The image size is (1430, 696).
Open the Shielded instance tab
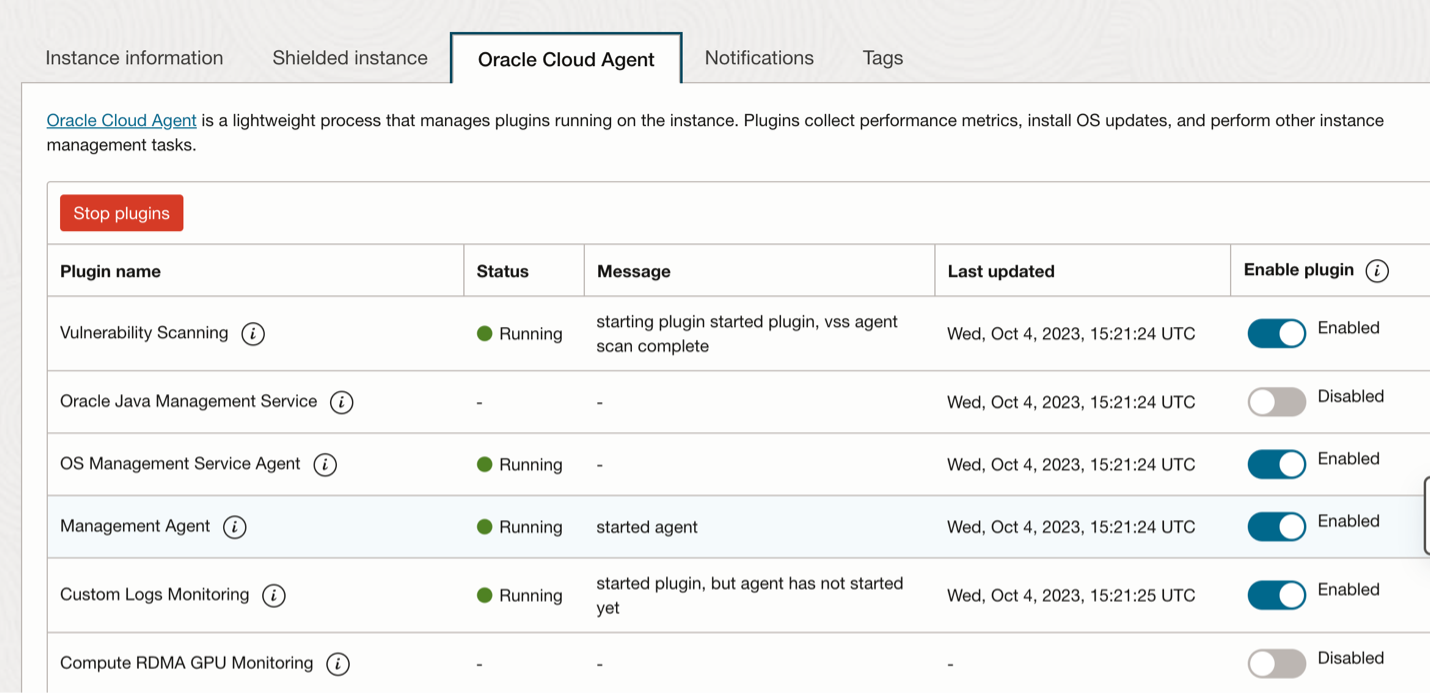(x=350, y=58)
